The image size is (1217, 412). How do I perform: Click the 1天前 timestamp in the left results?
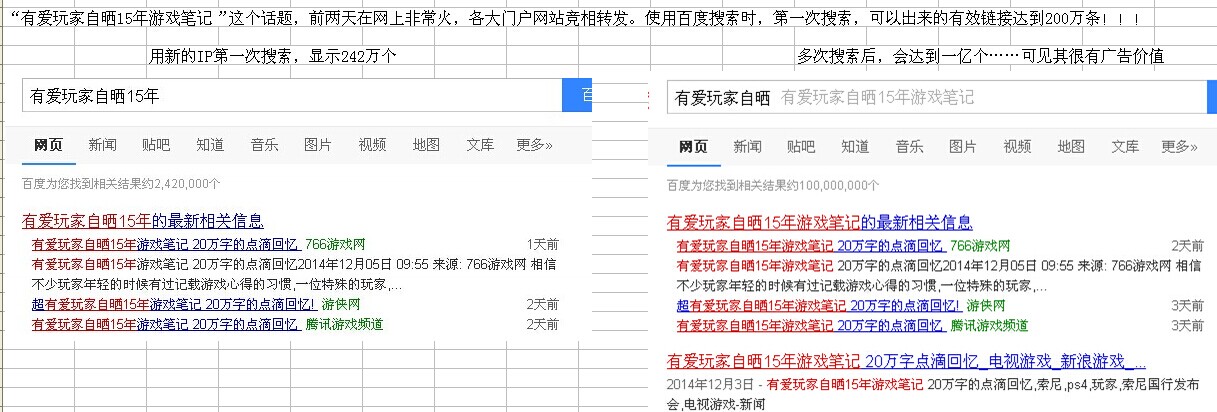point(542,244)
